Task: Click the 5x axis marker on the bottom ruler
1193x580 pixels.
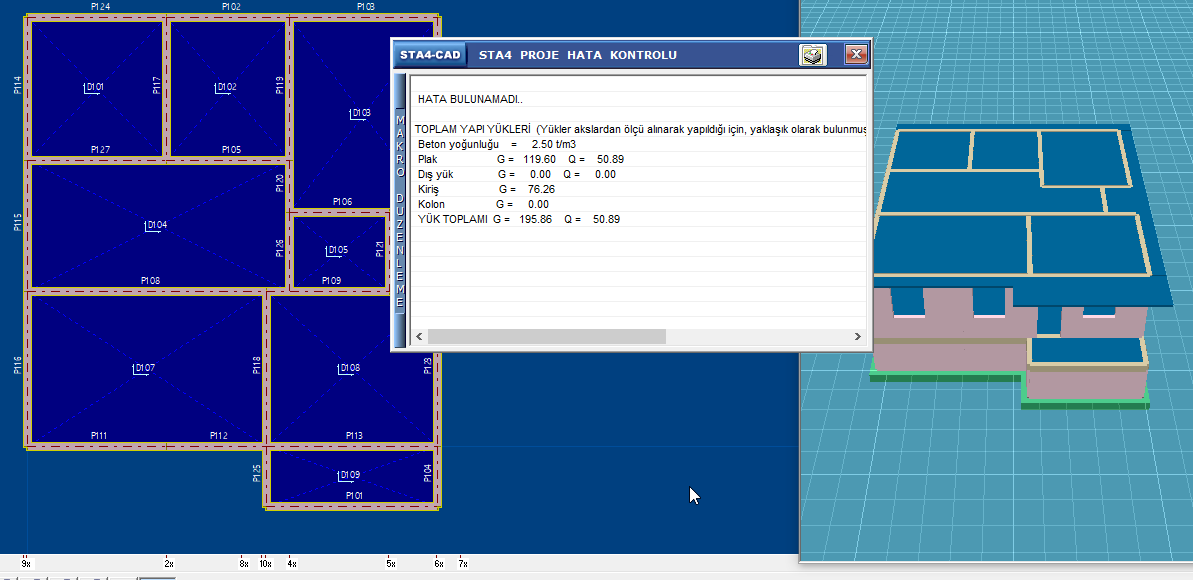Action: (391, 564)
